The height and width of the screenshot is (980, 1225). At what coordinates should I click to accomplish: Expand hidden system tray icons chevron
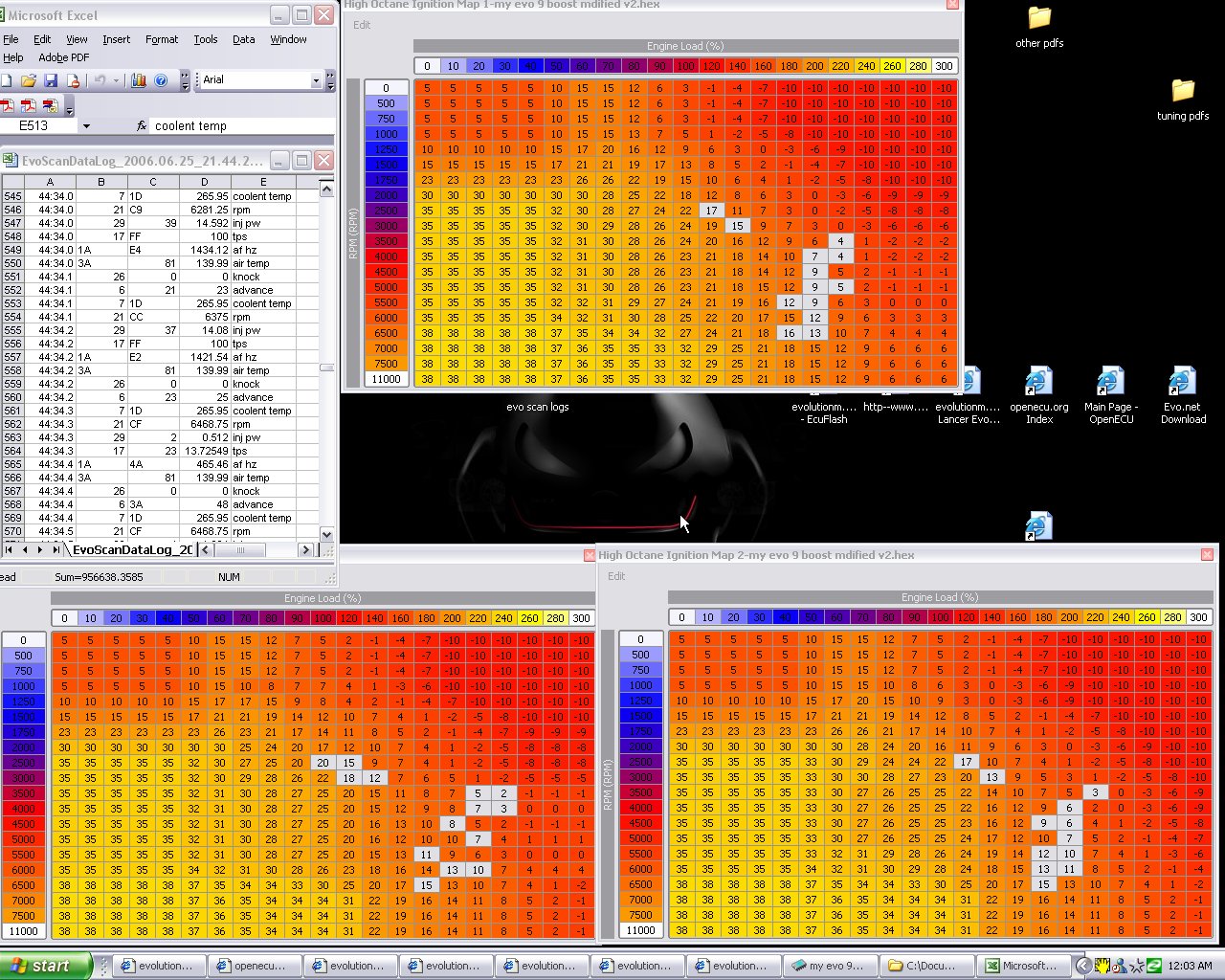1083,966
